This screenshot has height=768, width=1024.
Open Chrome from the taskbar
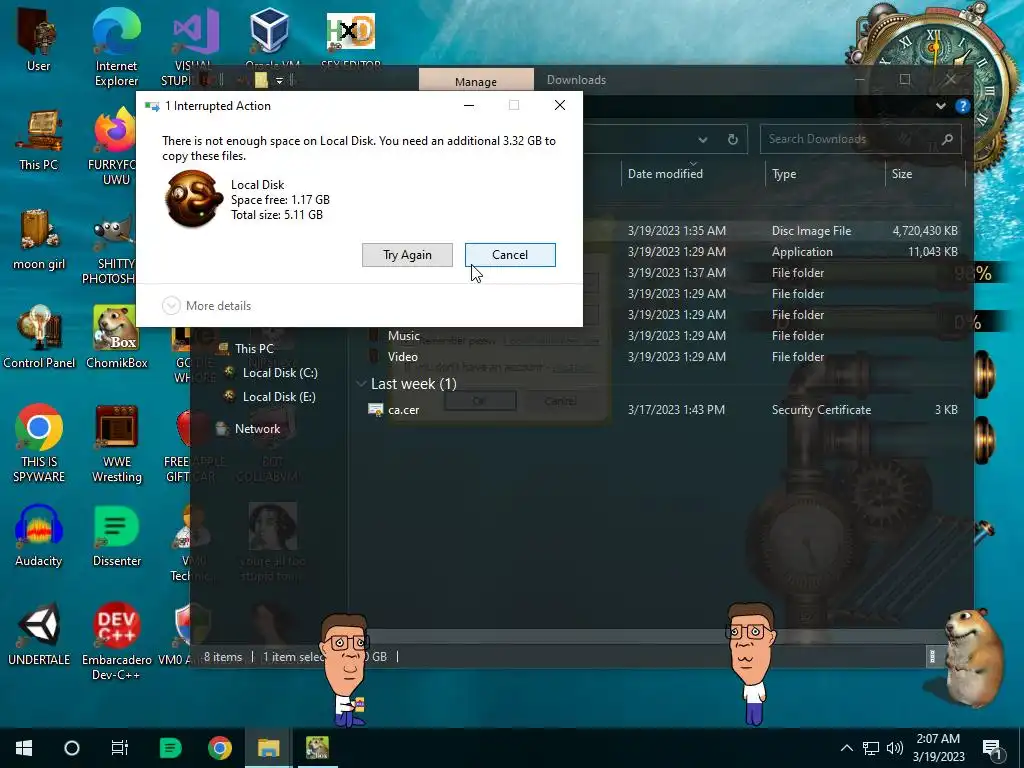219,748
